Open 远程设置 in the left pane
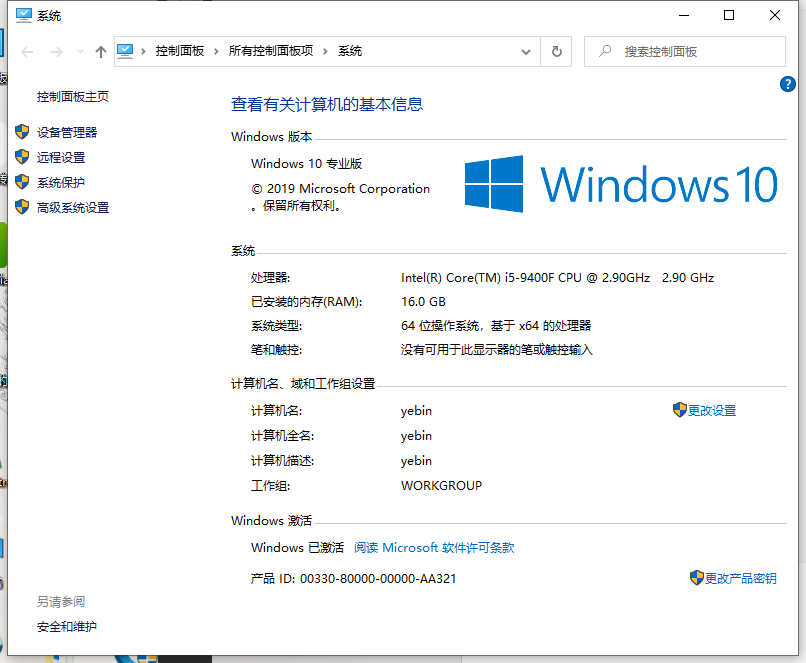This screenshot has height=663, width=806. coord(59,156)
